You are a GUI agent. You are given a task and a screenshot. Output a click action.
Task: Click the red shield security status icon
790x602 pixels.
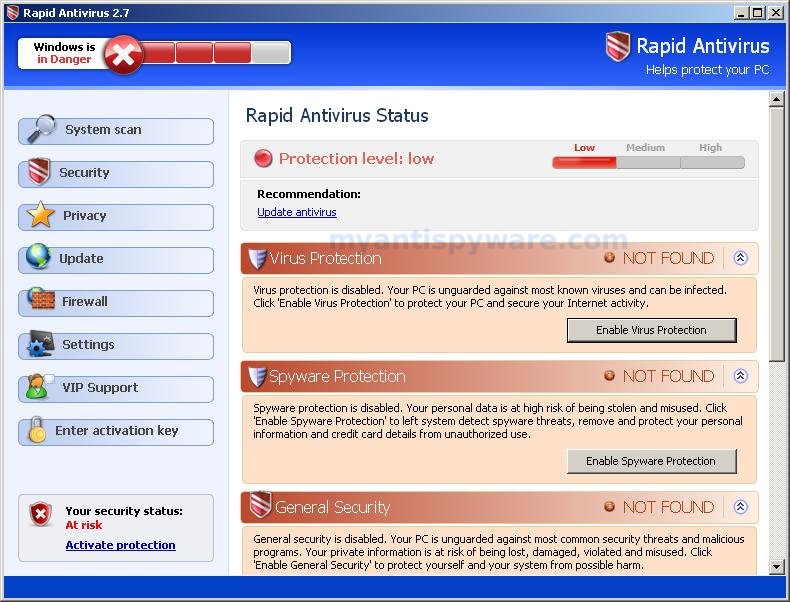40,514
